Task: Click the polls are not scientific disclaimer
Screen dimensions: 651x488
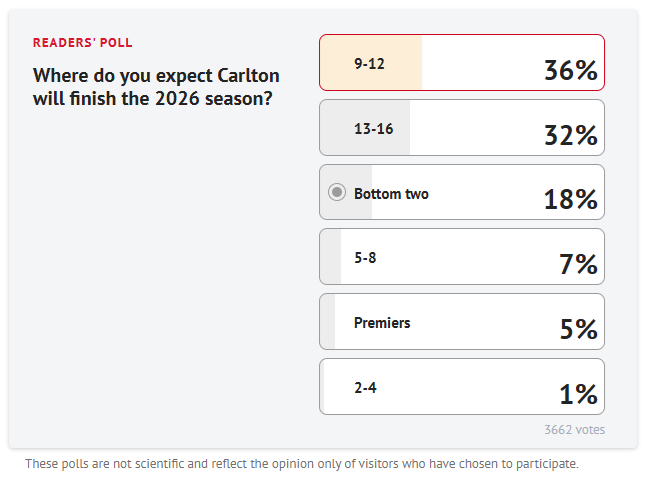Action: point(301,464)
